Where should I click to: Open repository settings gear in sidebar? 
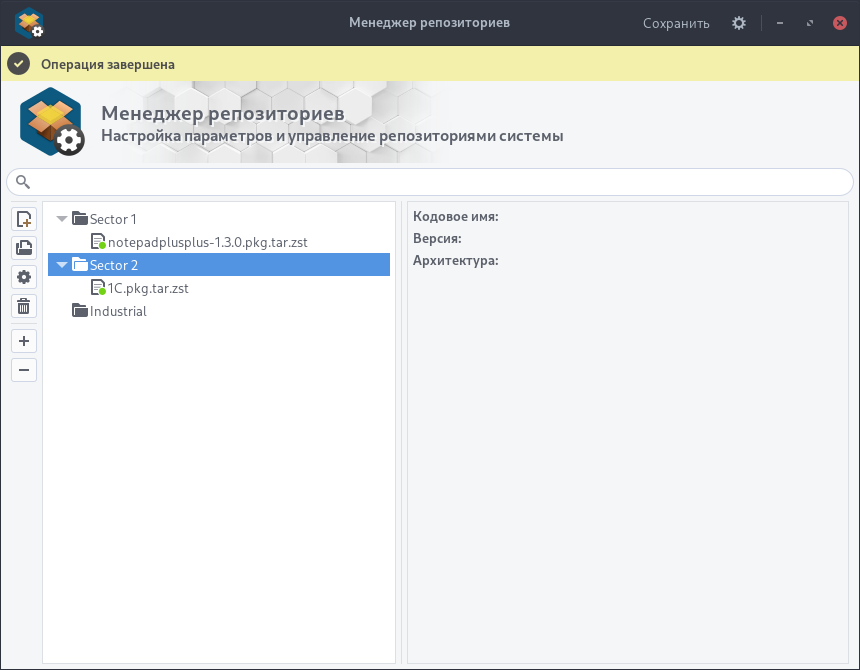tap(24, 277)
